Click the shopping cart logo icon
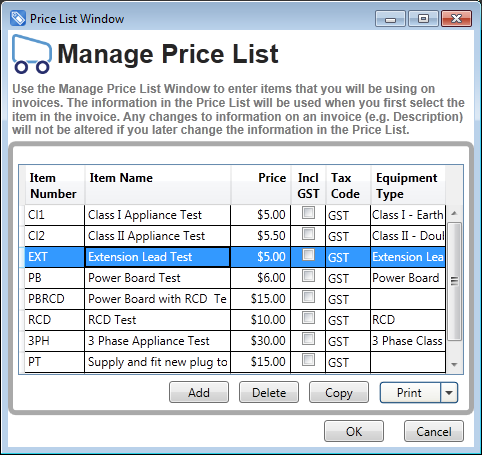482x455 pixels. tap(32, 54)
